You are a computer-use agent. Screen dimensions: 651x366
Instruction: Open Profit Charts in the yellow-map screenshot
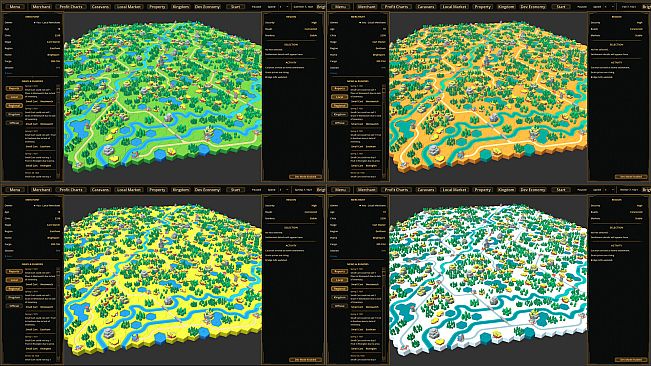(x=71, y=190)
